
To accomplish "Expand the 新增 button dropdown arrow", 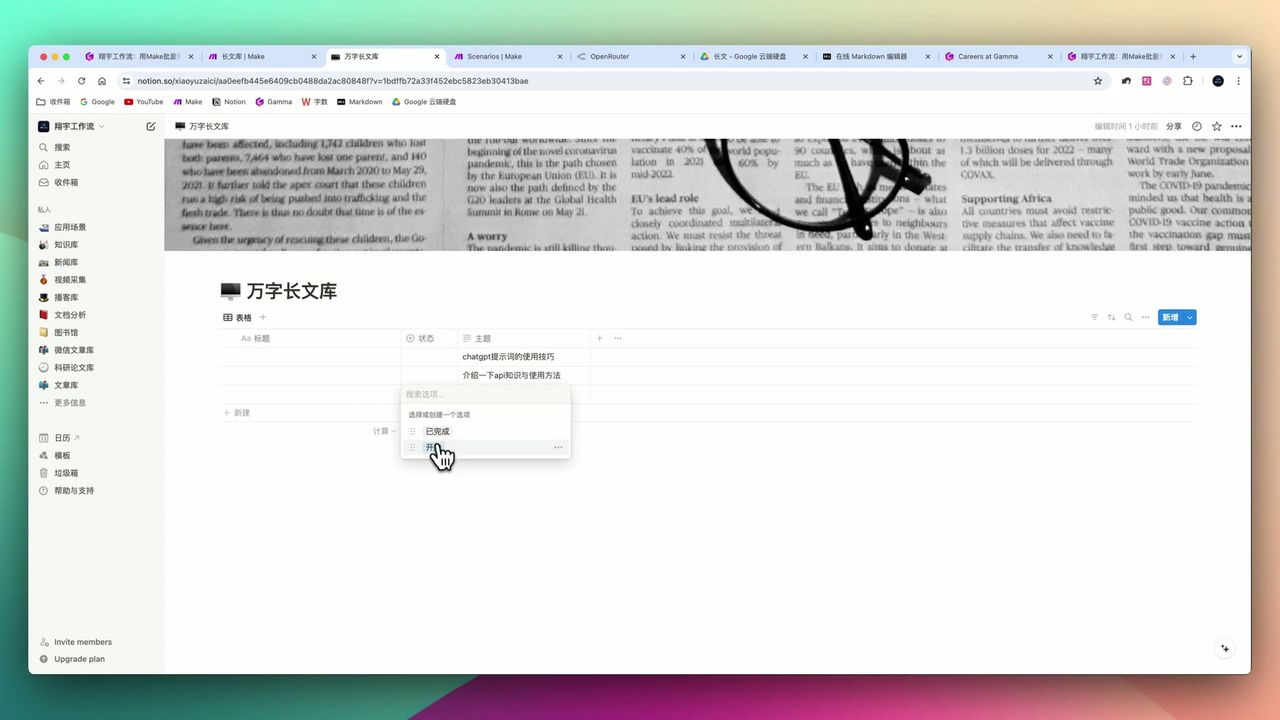I will [1189, 316].
